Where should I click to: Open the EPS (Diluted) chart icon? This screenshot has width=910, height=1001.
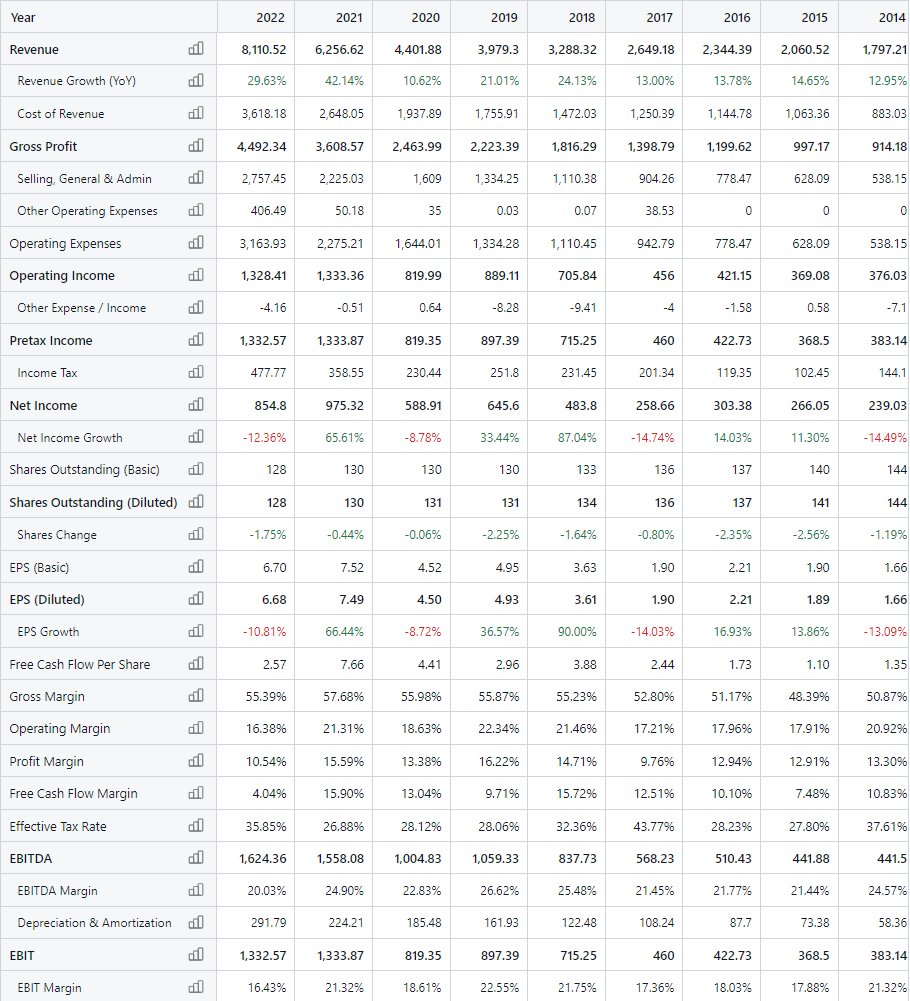196,599
